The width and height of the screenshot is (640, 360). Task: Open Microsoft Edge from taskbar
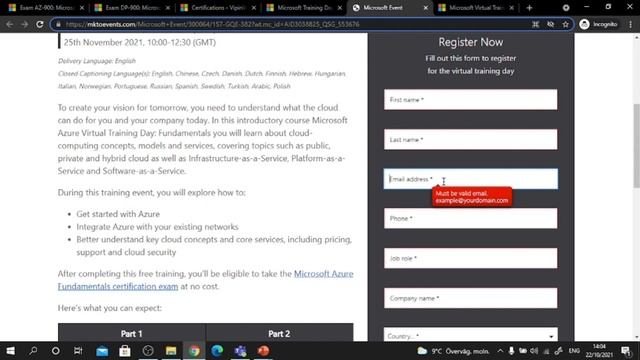pos(217,351)
